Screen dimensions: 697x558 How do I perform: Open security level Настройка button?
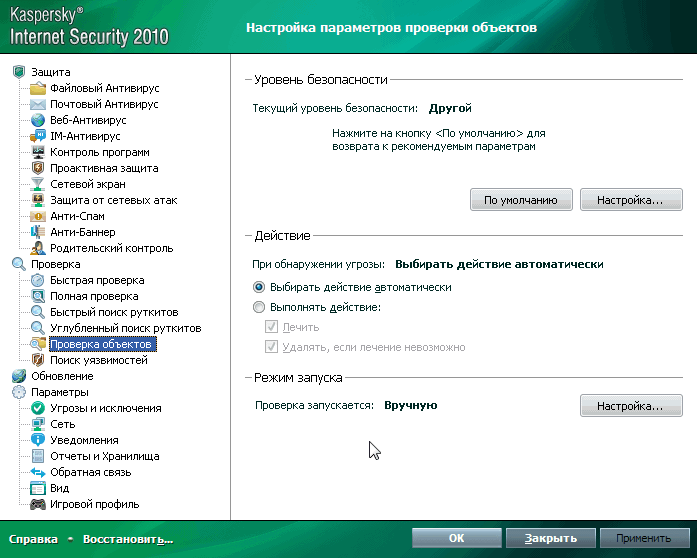point(631,200)
